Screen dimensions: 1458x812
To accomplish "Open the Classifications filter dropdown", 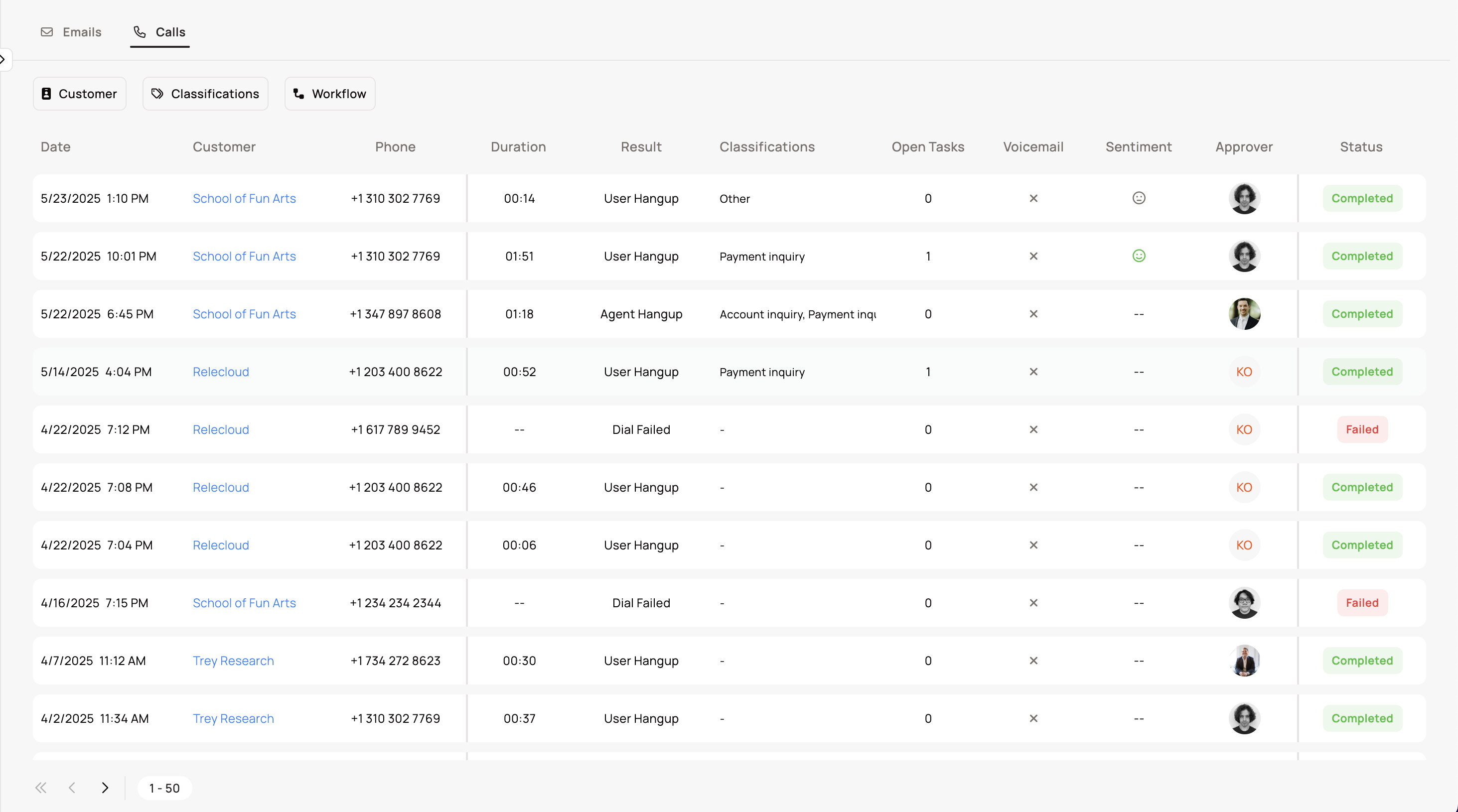I will coord(205,94).
